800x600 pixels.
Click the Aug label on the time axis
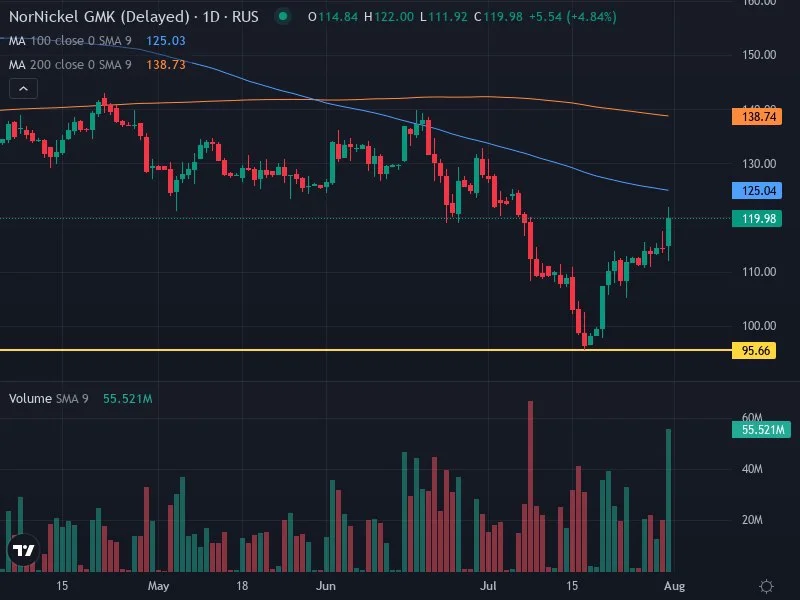674,586
